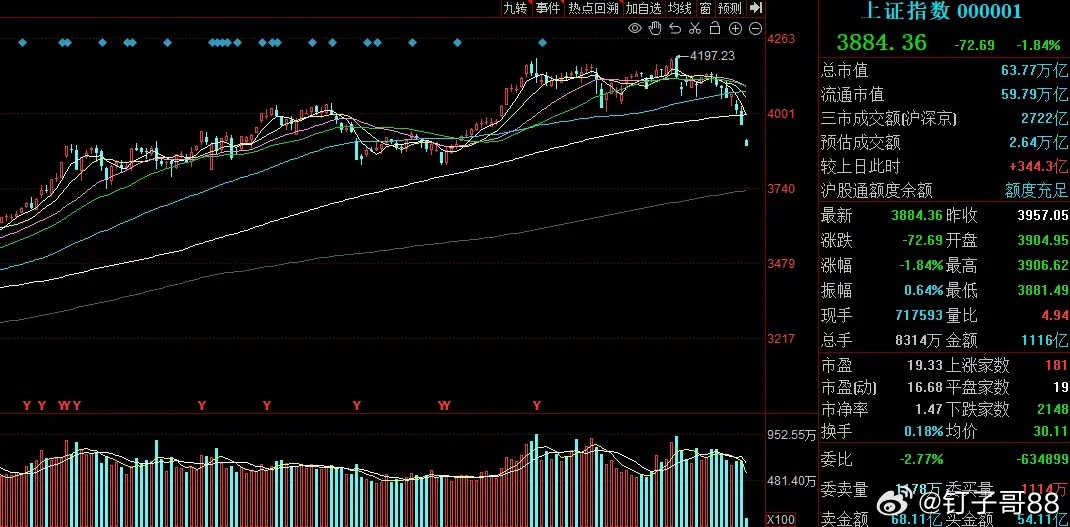Open 热点回溯 hotspot review
This screenshot has width=1070, height=527.
click(593, 8)
